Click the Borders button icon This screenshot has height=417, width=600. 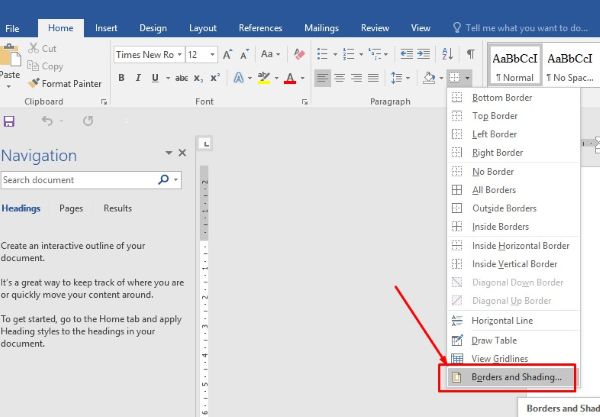[454, 78]
